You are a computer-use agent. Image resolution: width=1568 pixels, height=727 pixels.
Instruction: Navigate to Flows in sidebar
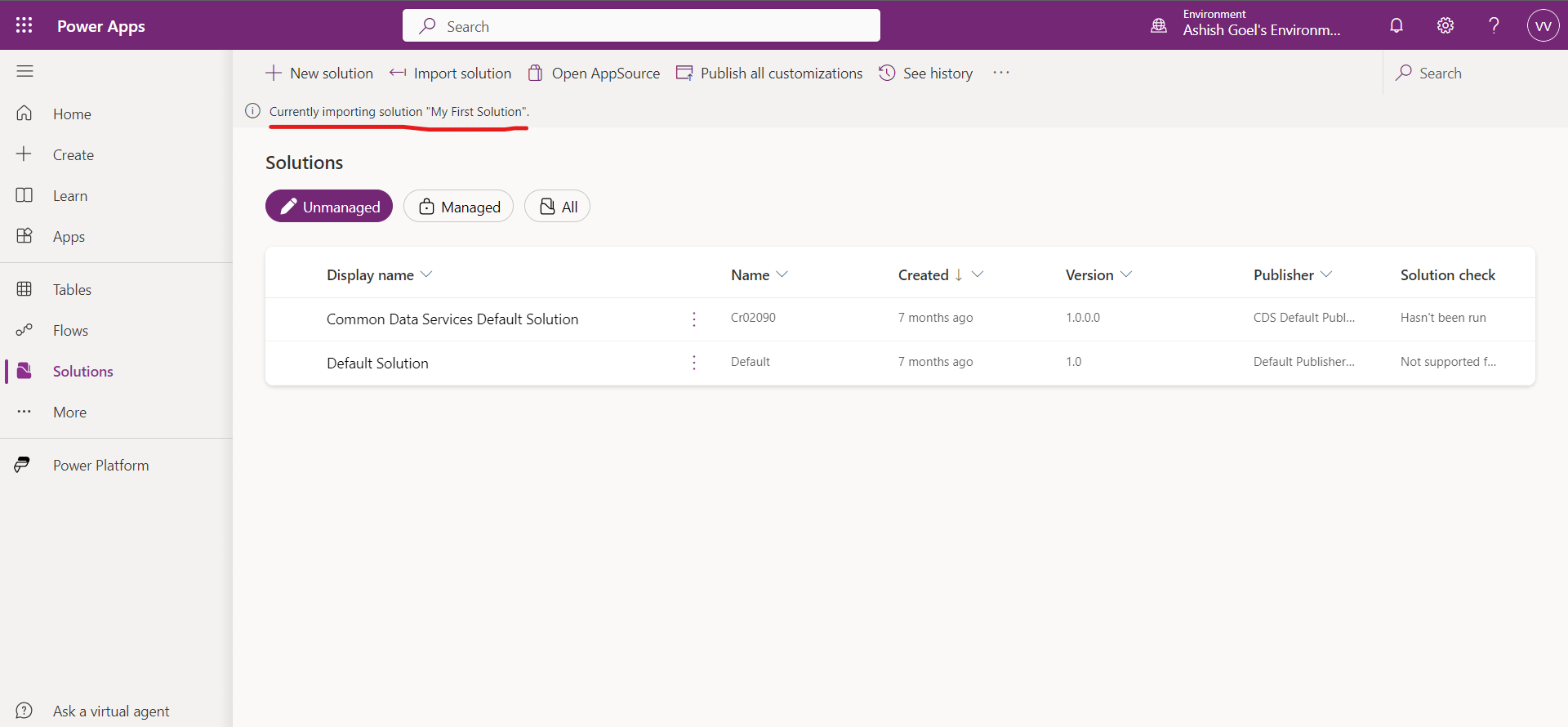click(x=70, y=331)
